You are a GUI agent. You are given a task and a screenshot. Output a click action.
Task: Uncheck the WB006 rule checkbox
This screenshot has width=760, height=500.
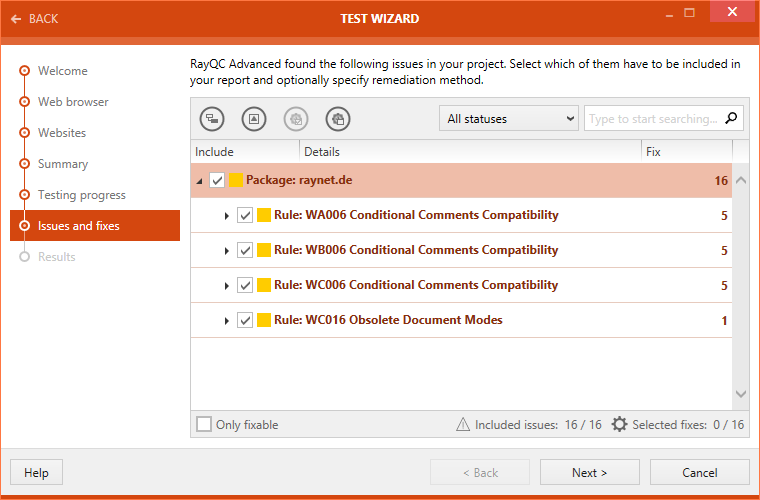tap(245, 250)
